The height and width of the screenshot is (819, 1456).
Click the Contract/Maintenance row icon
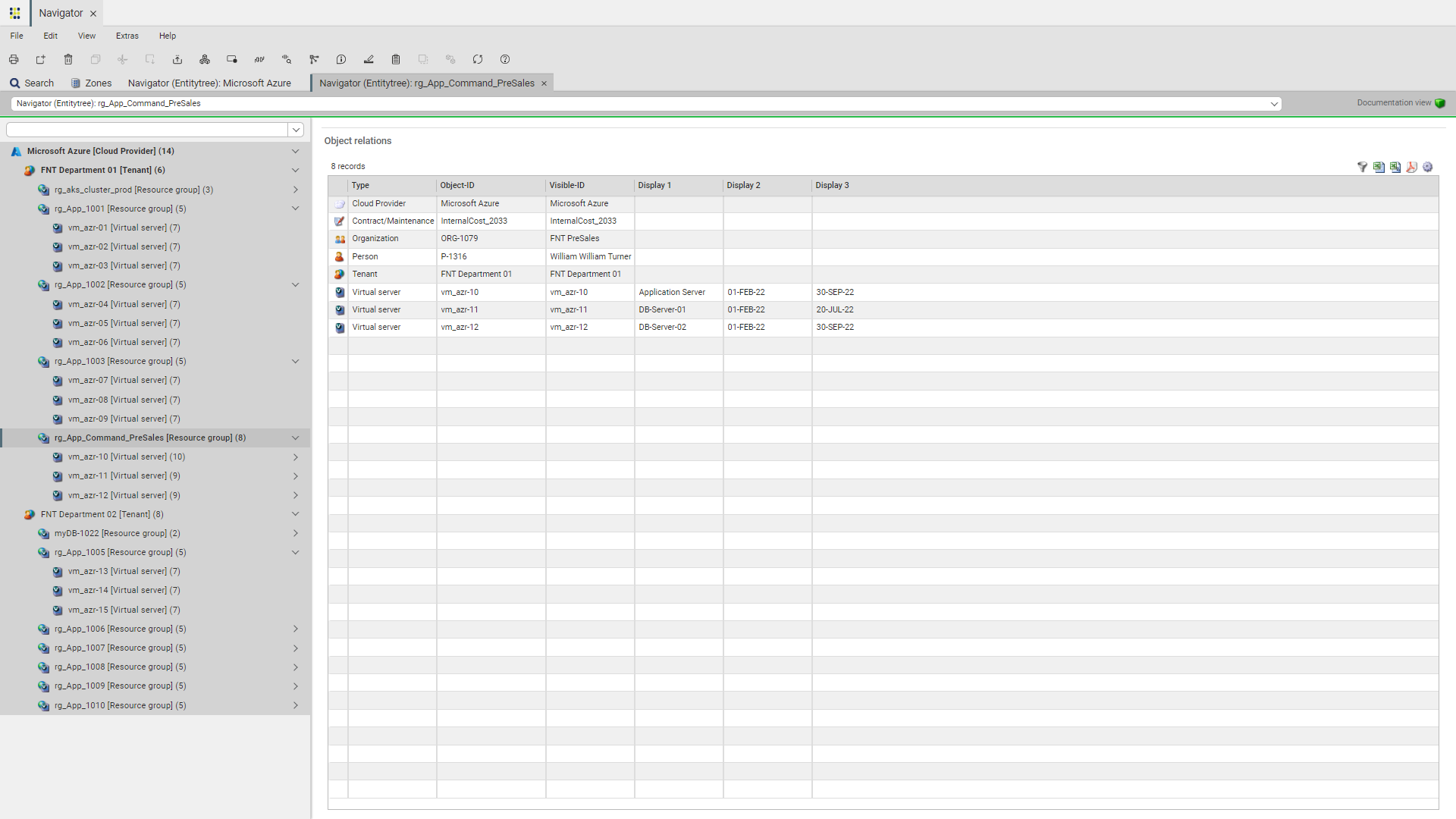339,221
